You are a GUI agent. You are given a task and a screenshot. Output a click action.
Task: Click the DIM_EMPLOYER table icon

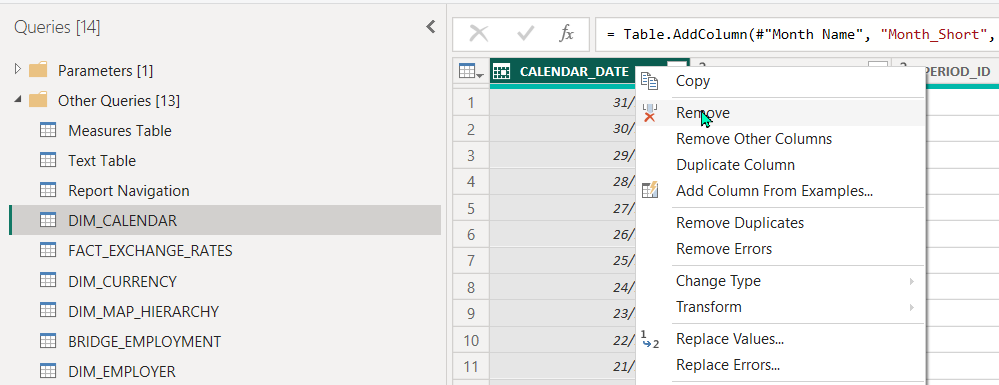pos(48,371)
